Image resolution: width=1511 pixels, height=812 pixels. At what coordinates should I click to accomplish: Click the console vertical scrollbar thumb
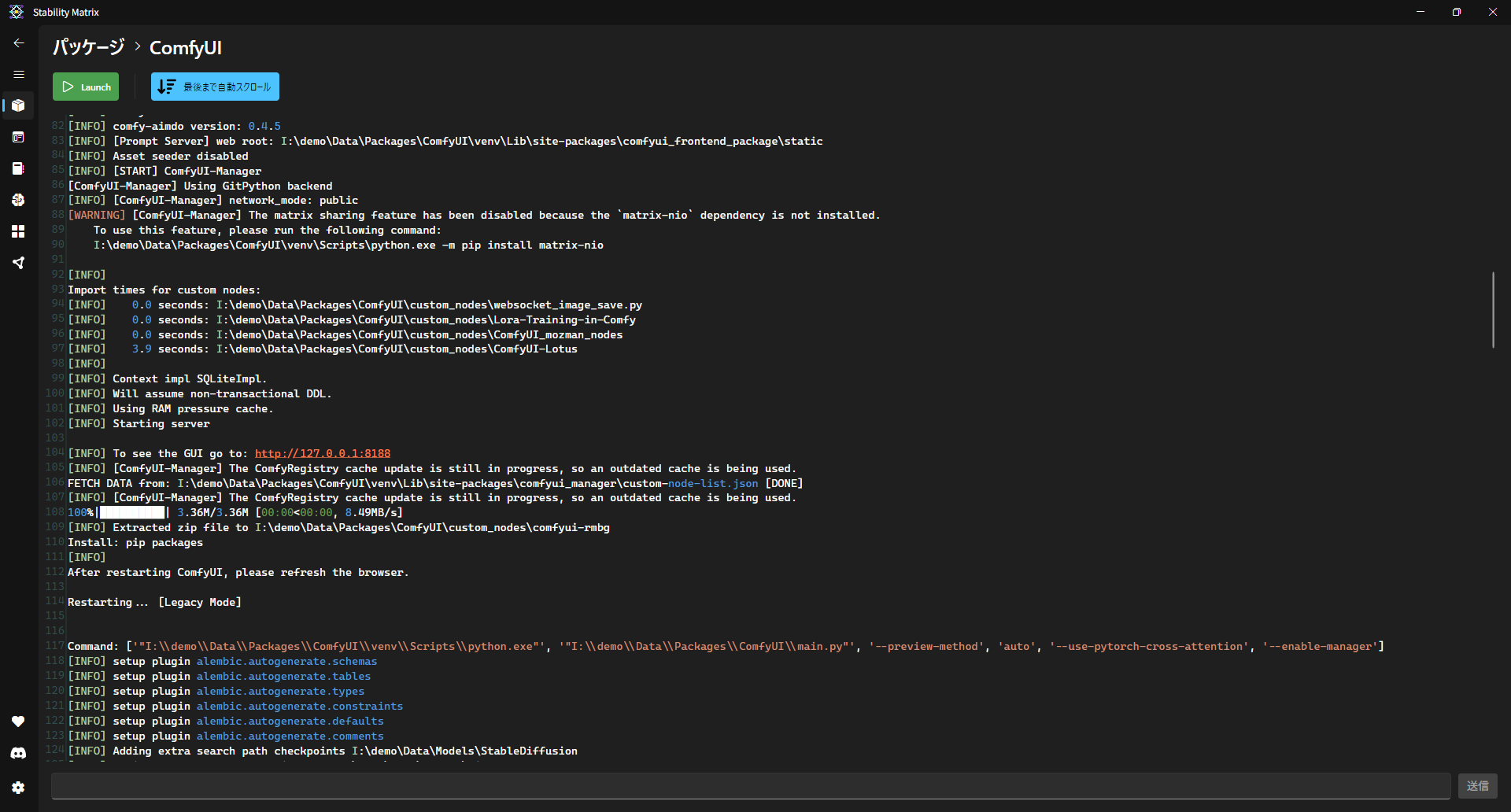tap(1493, 310)
